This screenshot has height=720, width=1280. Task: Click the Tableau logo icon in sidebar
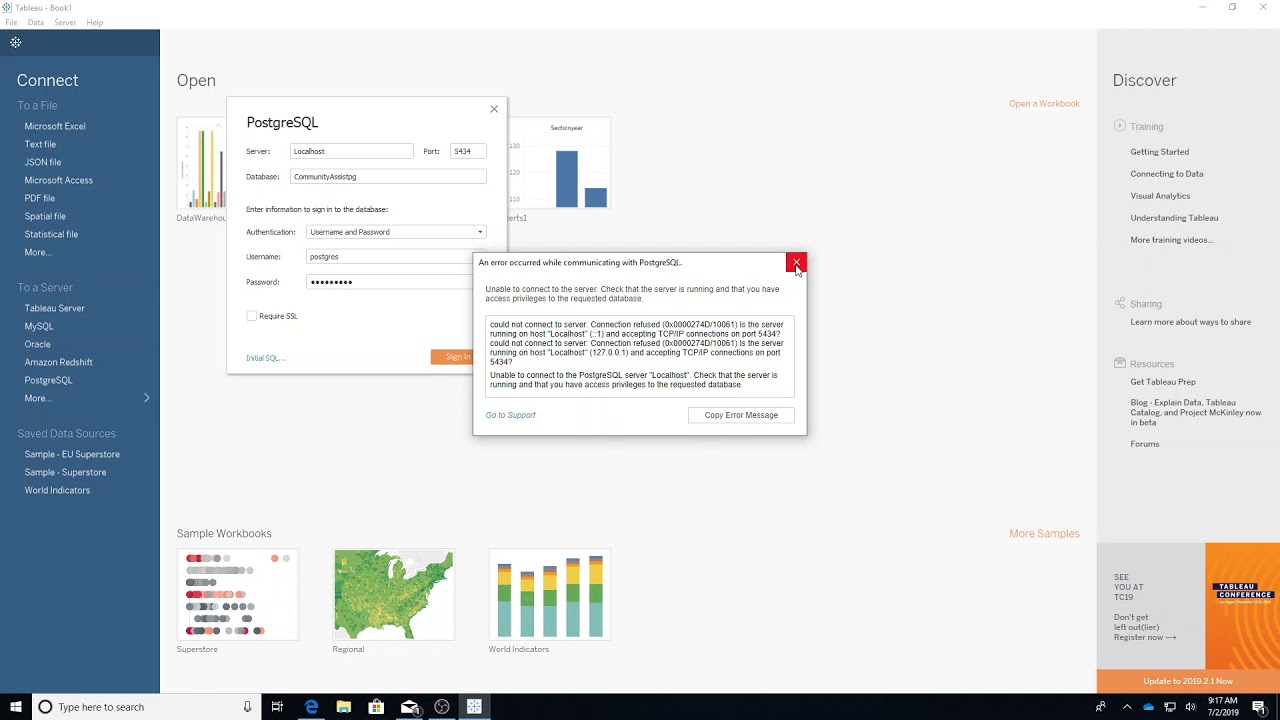16,42
